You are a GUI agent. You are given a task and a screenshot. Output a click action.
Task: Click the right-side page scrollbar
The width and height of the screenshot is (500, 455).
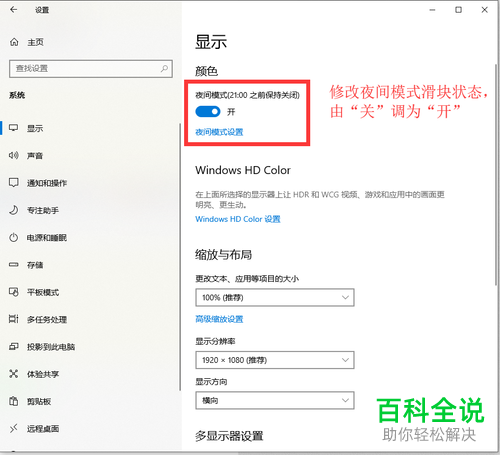point(496,174)
